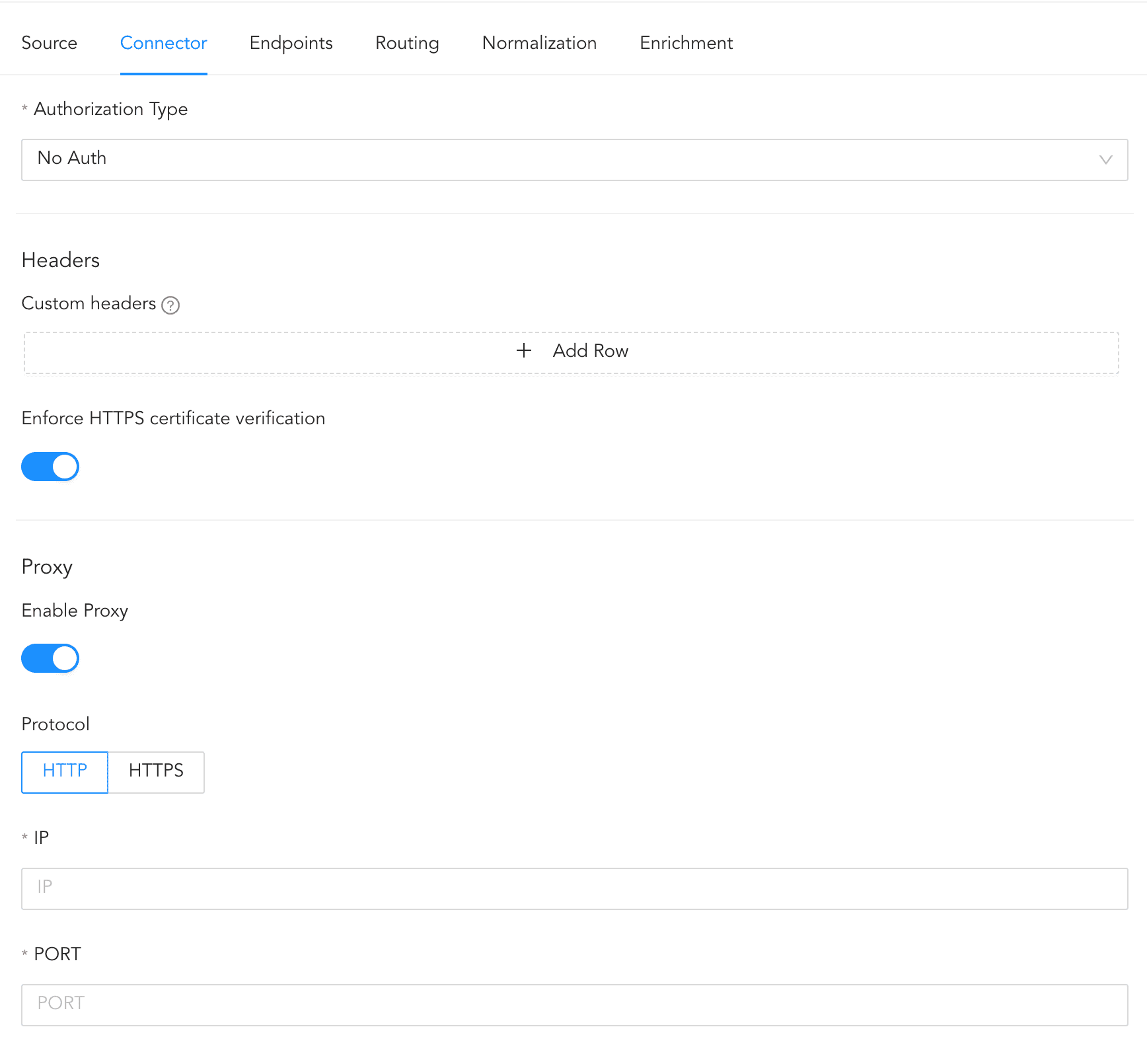Go to the Routing tab
This screenshot has height=1064, width=1147.
407,43
